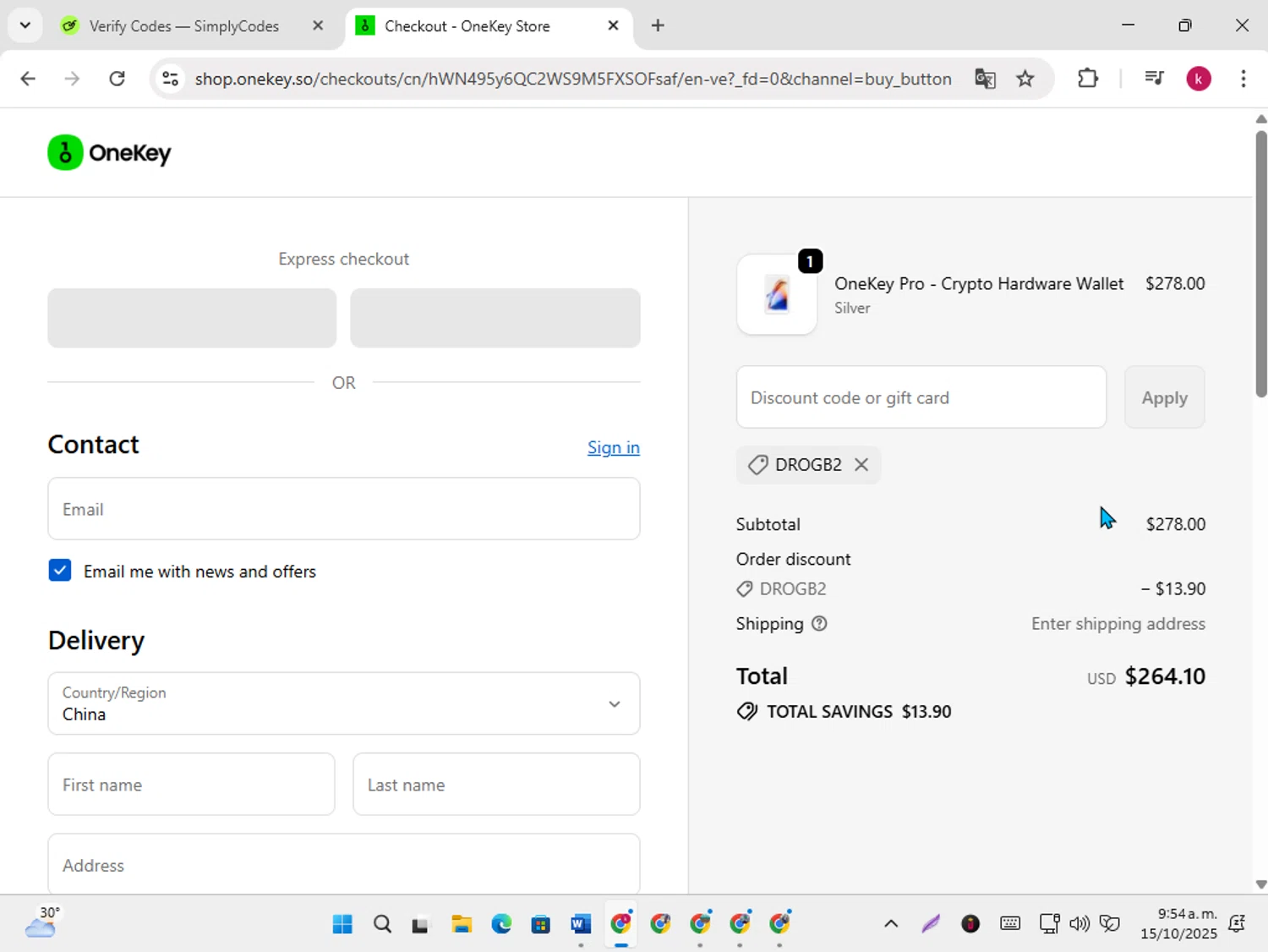Screen dimensions: 1268x952
Task: Open the Windows Start menu
Action: point(342,924)
